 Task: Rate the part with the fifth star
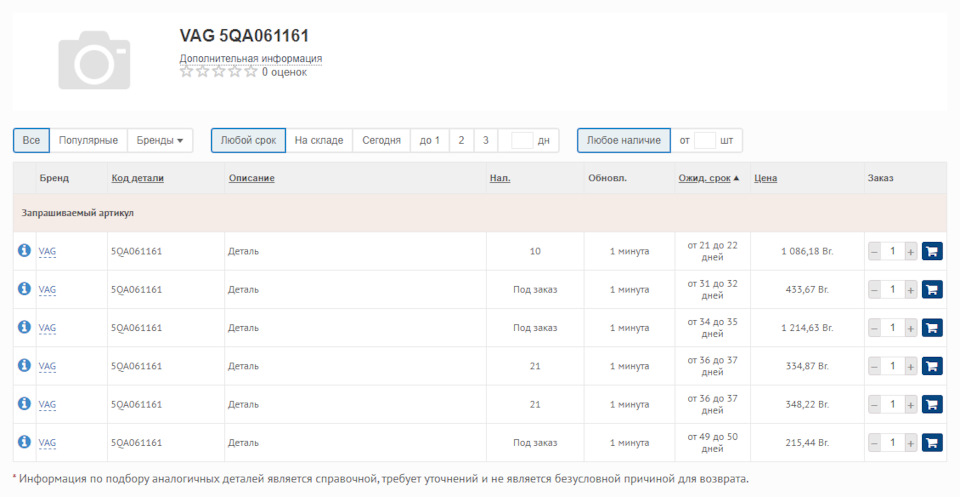250,72
